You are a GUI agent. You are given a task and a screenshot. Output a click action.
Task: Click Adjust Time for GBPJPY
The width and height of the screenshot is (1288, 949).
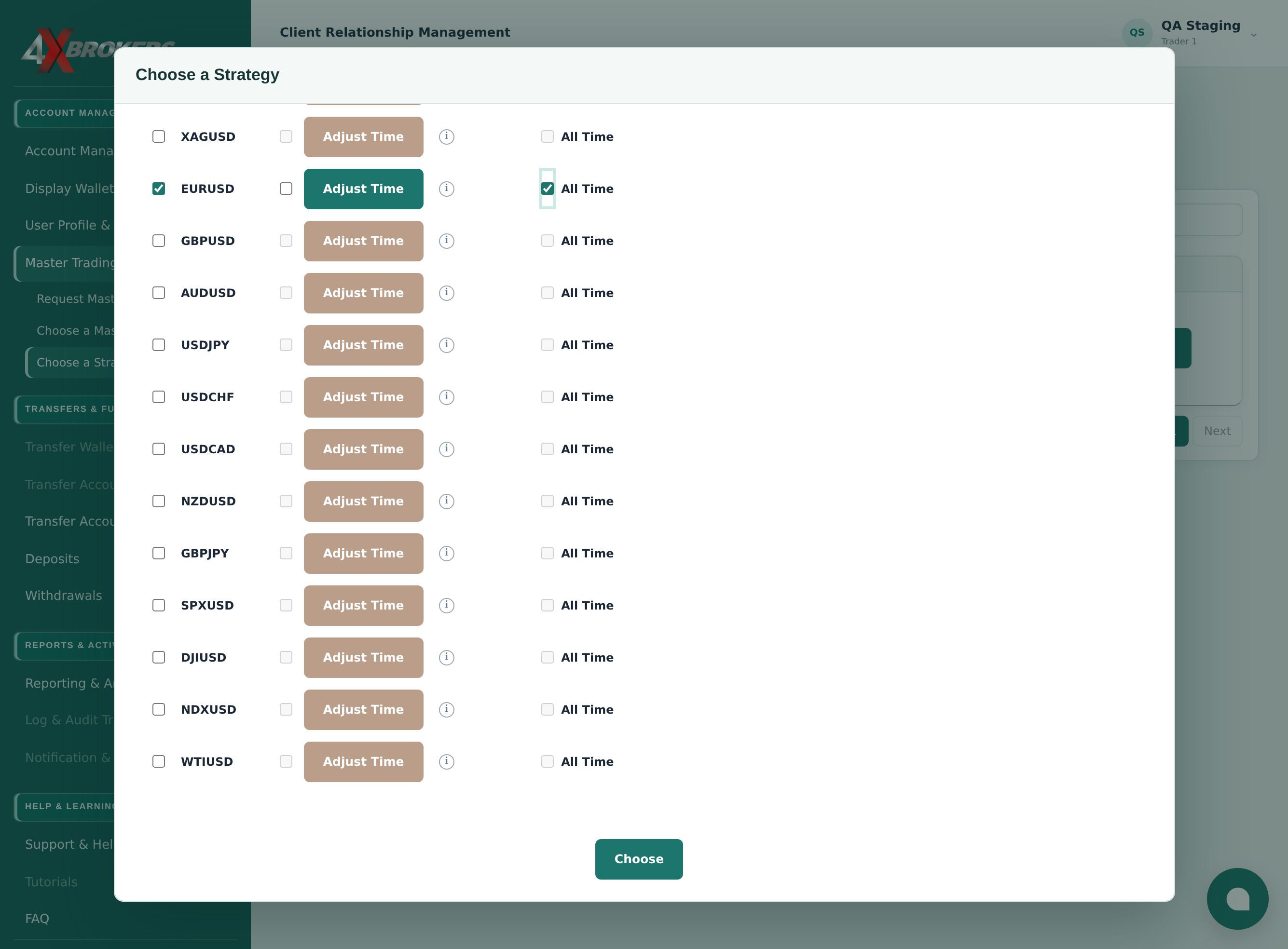point(363,553)
